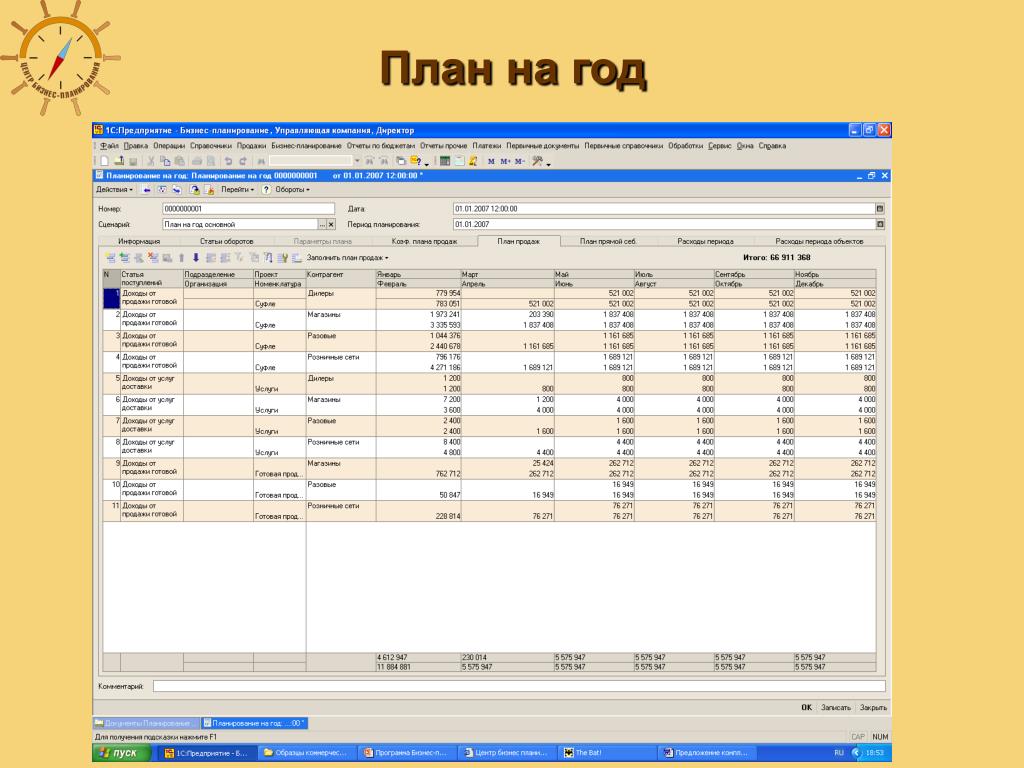This screenshot has width=1024, height=768.
Task: Open the Calculator toolbar icon
Action: tap(445, 161)
